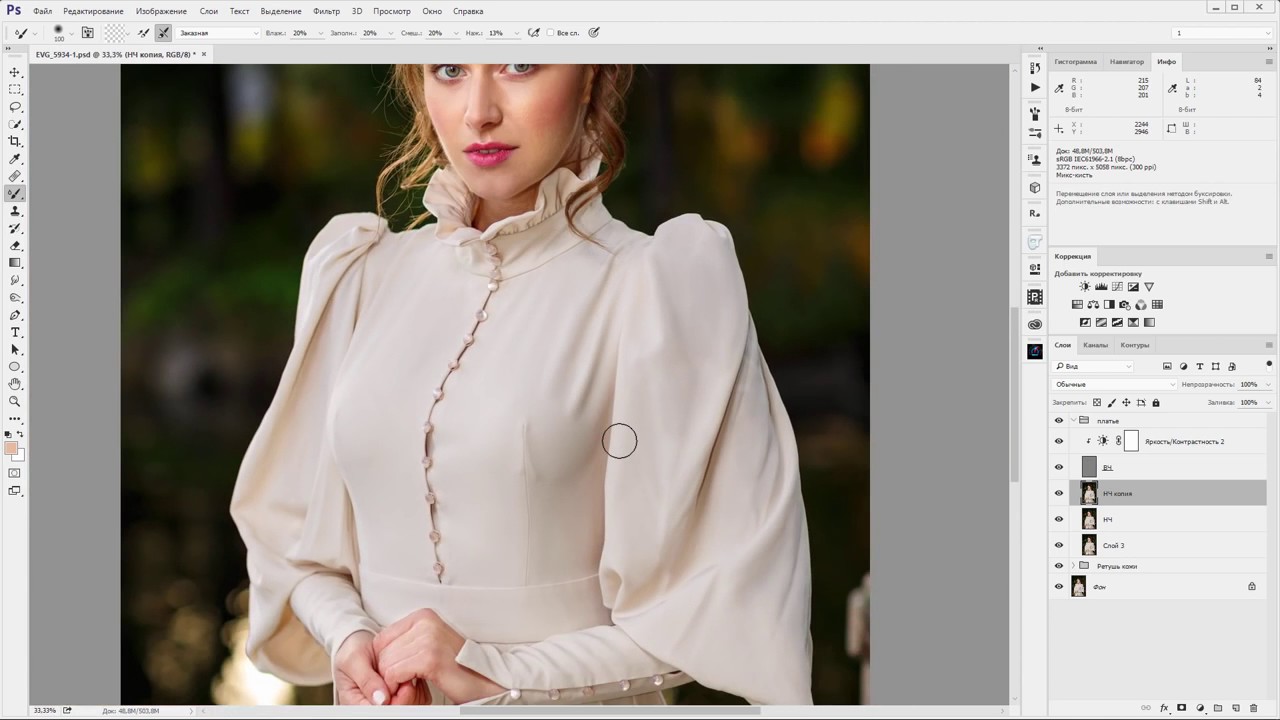Select the Rectangular Marquee tool
The width and height of the screenshot is (1280, 720).
click(15, 90)
